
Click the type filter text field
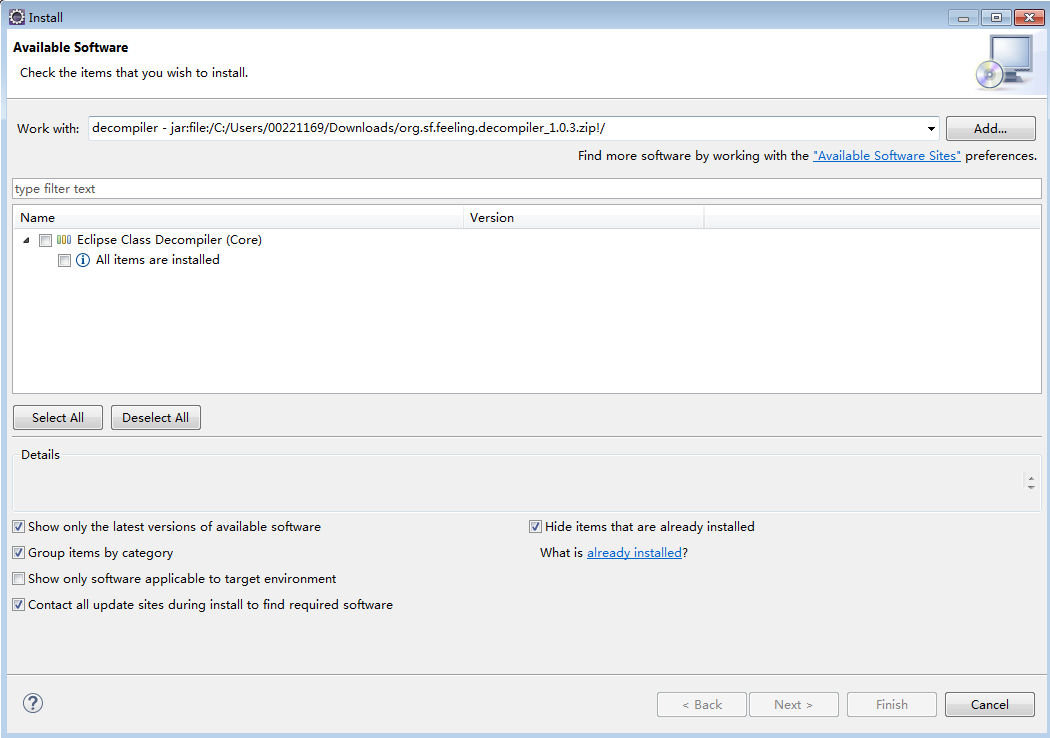(526, 189)
